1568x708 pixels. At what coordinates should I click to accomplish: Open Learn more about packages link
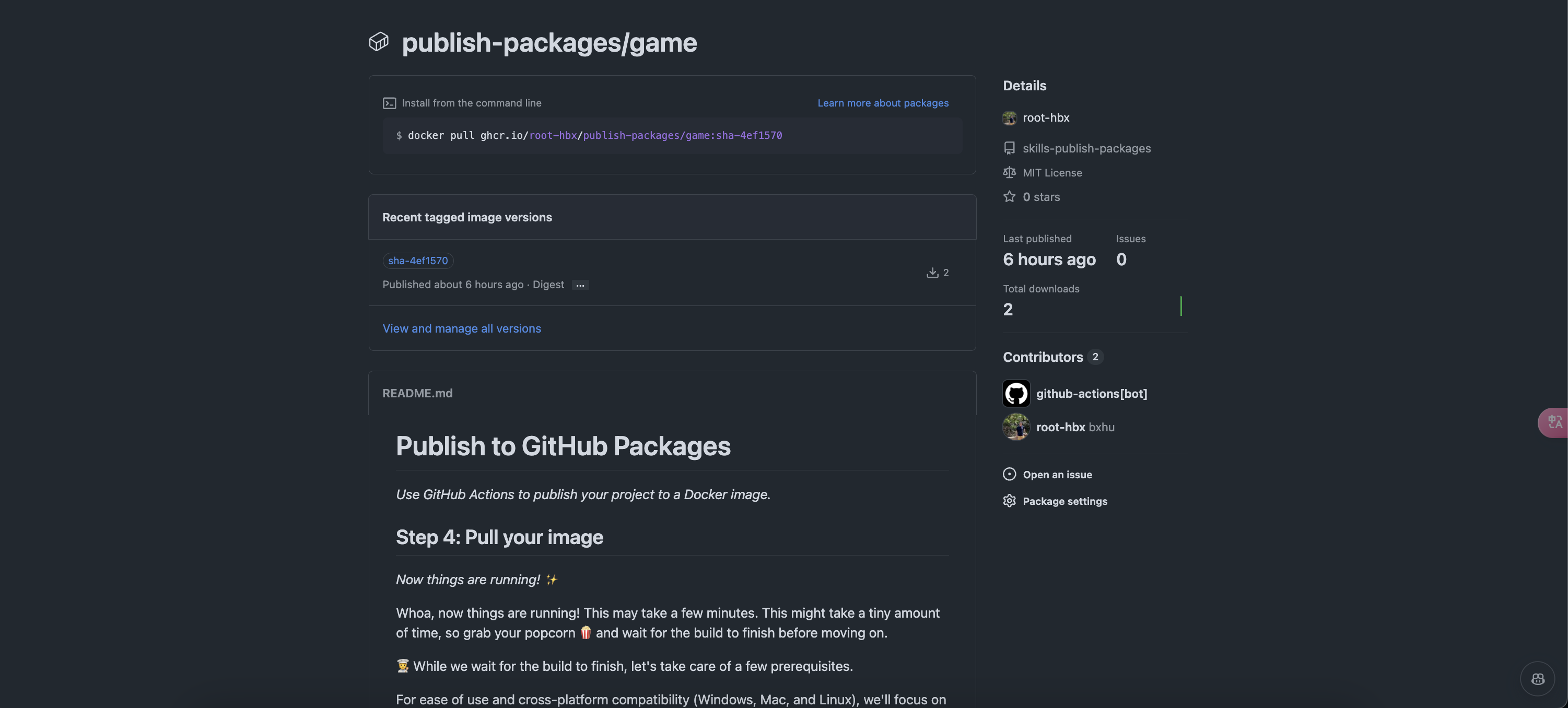point(882,103)
